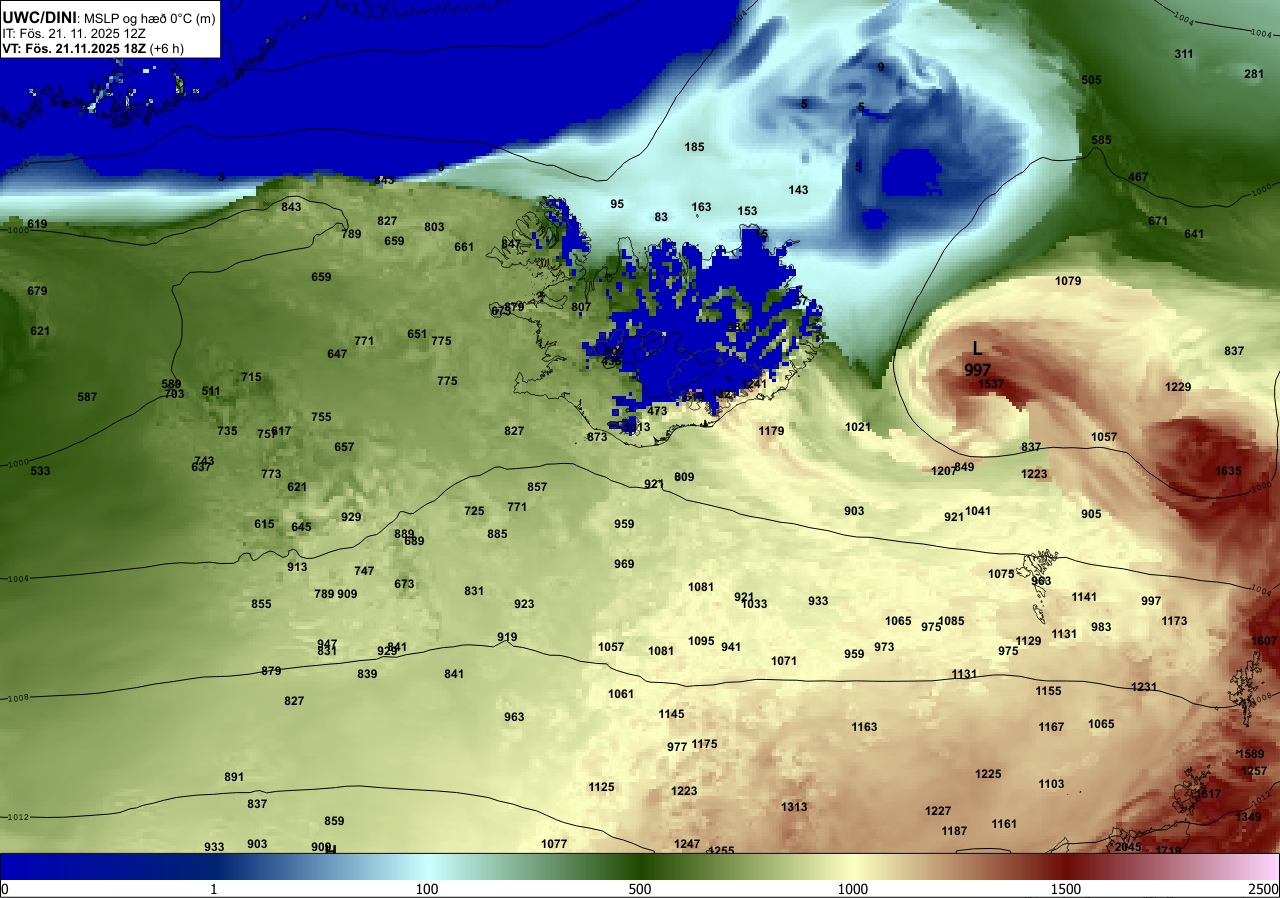Click the 1173 height value
The height and width of the screenshot is (898, 1280).
(x=1174, y=621)
